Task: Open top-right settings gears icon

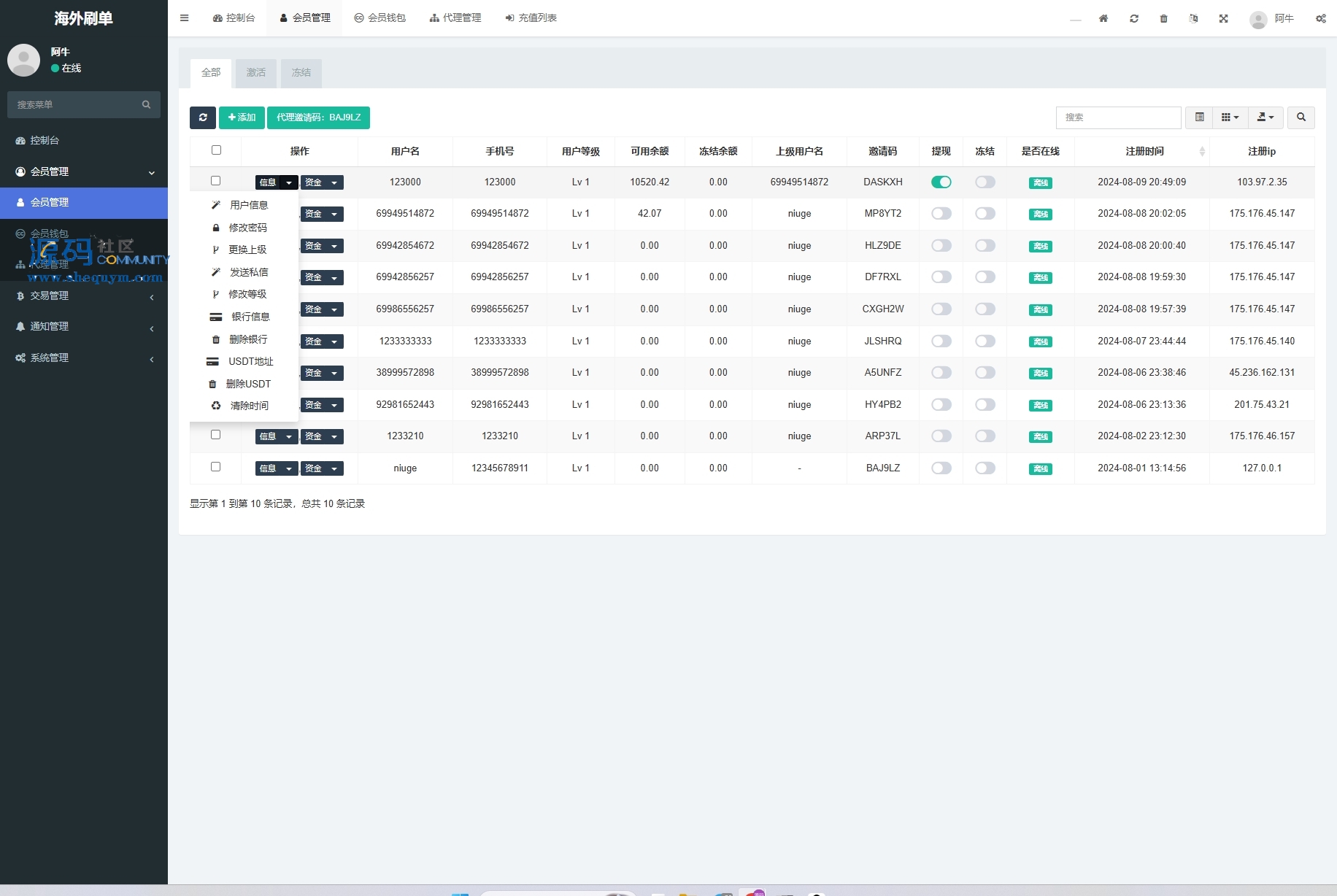Action: 1320,18
